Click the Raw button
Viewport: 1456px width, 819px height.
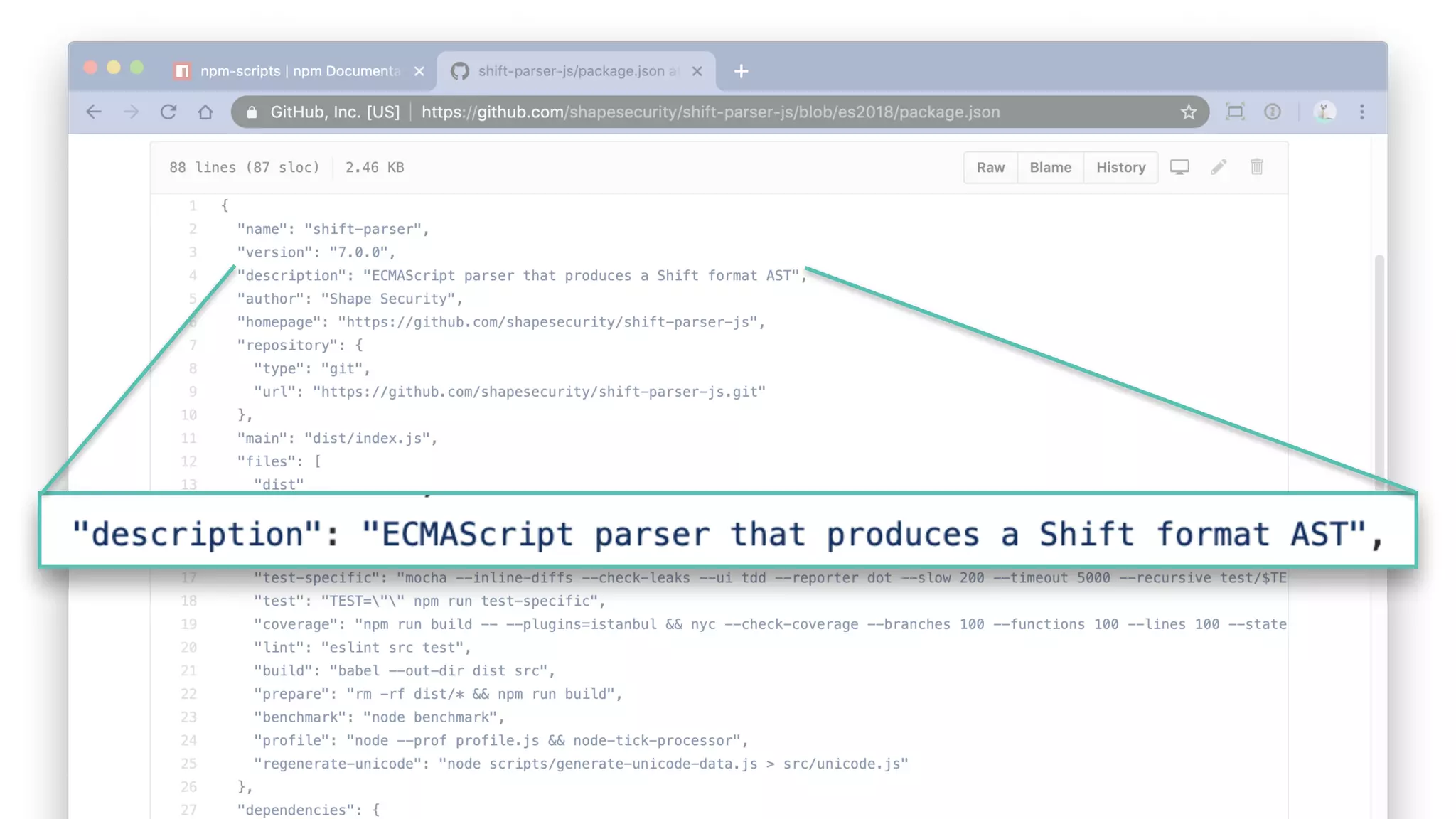[990, 167]
